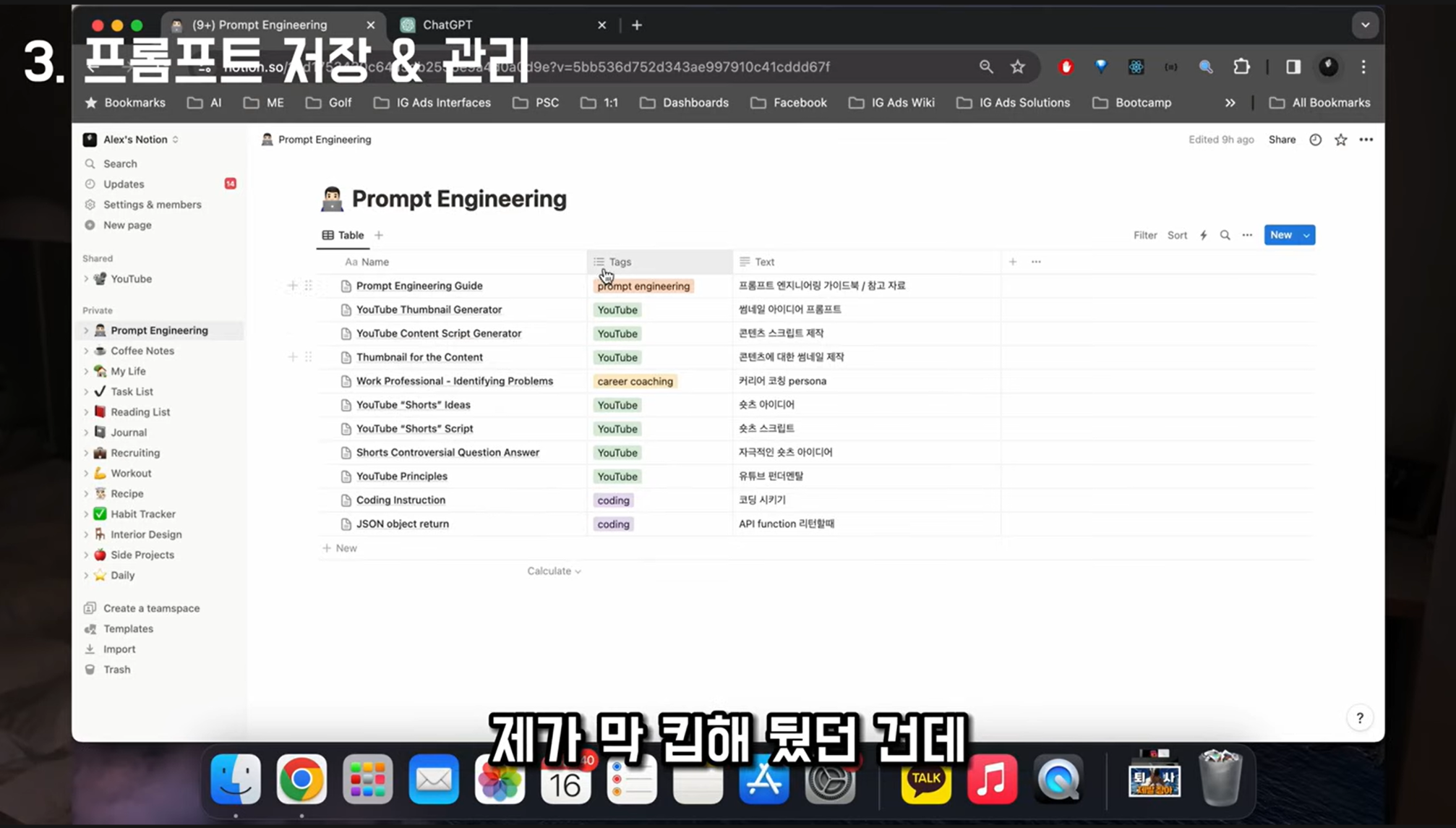Open Chrome three-dot menu

tap(1363, 67)
